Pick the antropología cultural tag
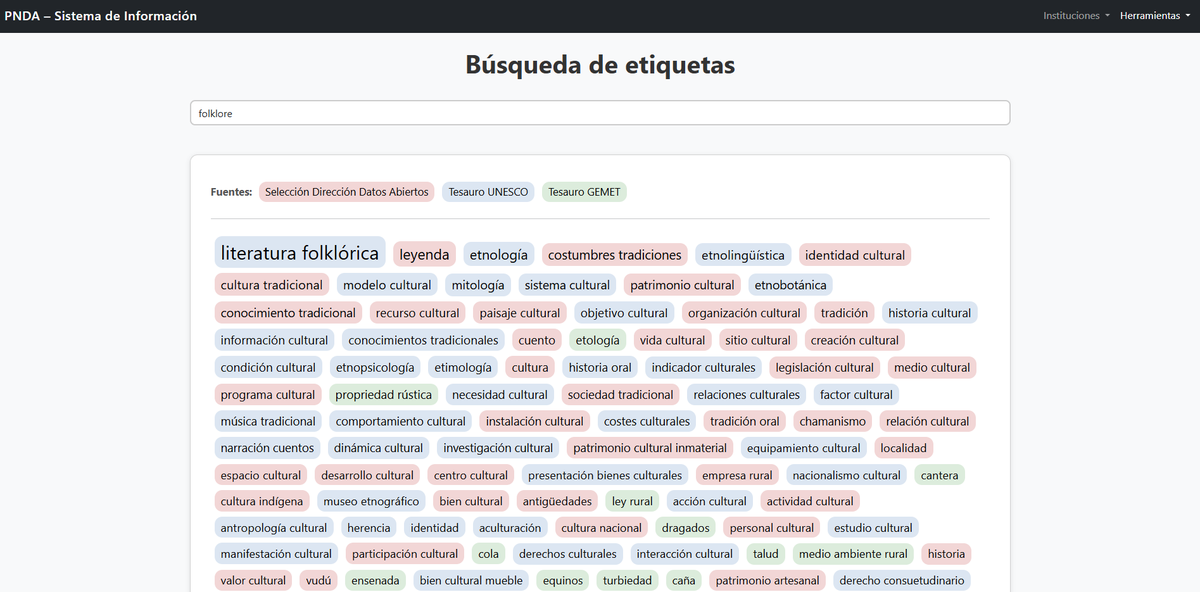The height and width of the screenshot is (592, 1200). pyautogui.click(x=274, y=528)
